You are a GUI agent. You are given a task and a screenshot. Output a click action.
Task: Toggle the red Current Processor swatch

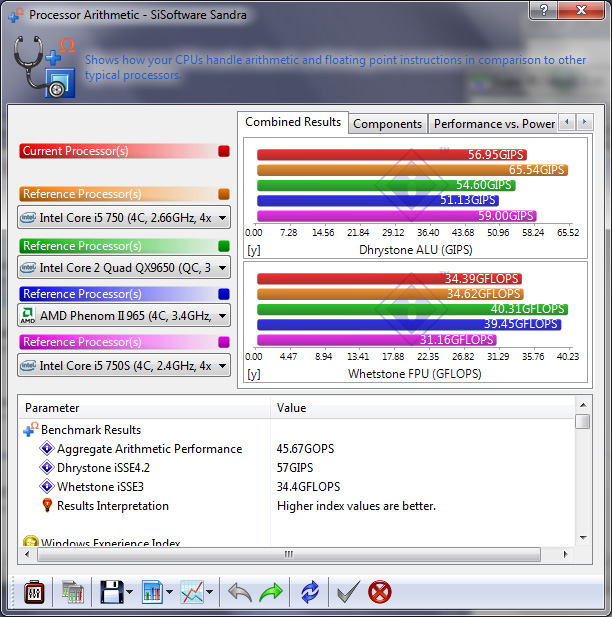coord(224,151)
